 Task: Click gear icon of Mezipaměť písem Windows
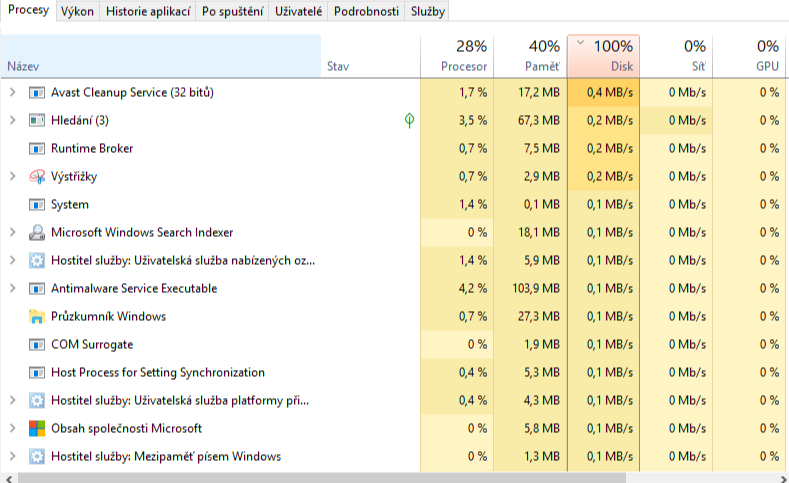[37, 456]
